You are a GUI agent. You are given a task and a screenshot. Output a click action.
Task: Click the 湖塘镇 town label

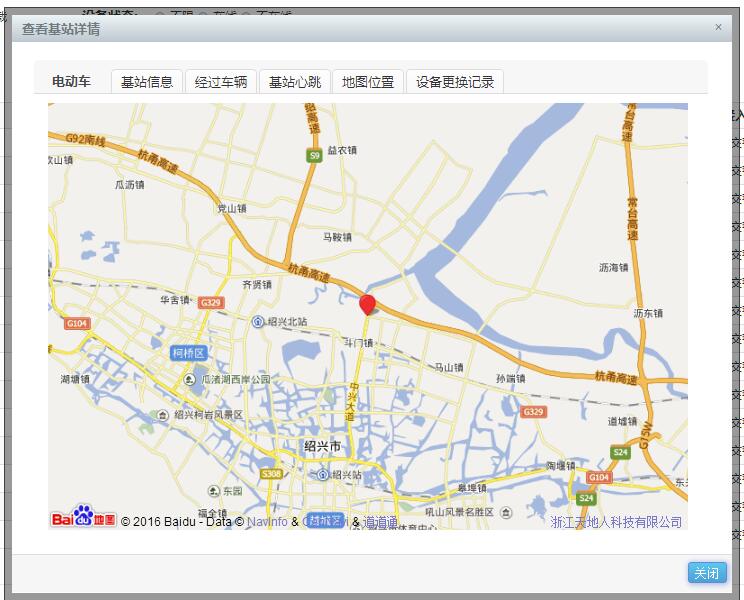point(75,379)
